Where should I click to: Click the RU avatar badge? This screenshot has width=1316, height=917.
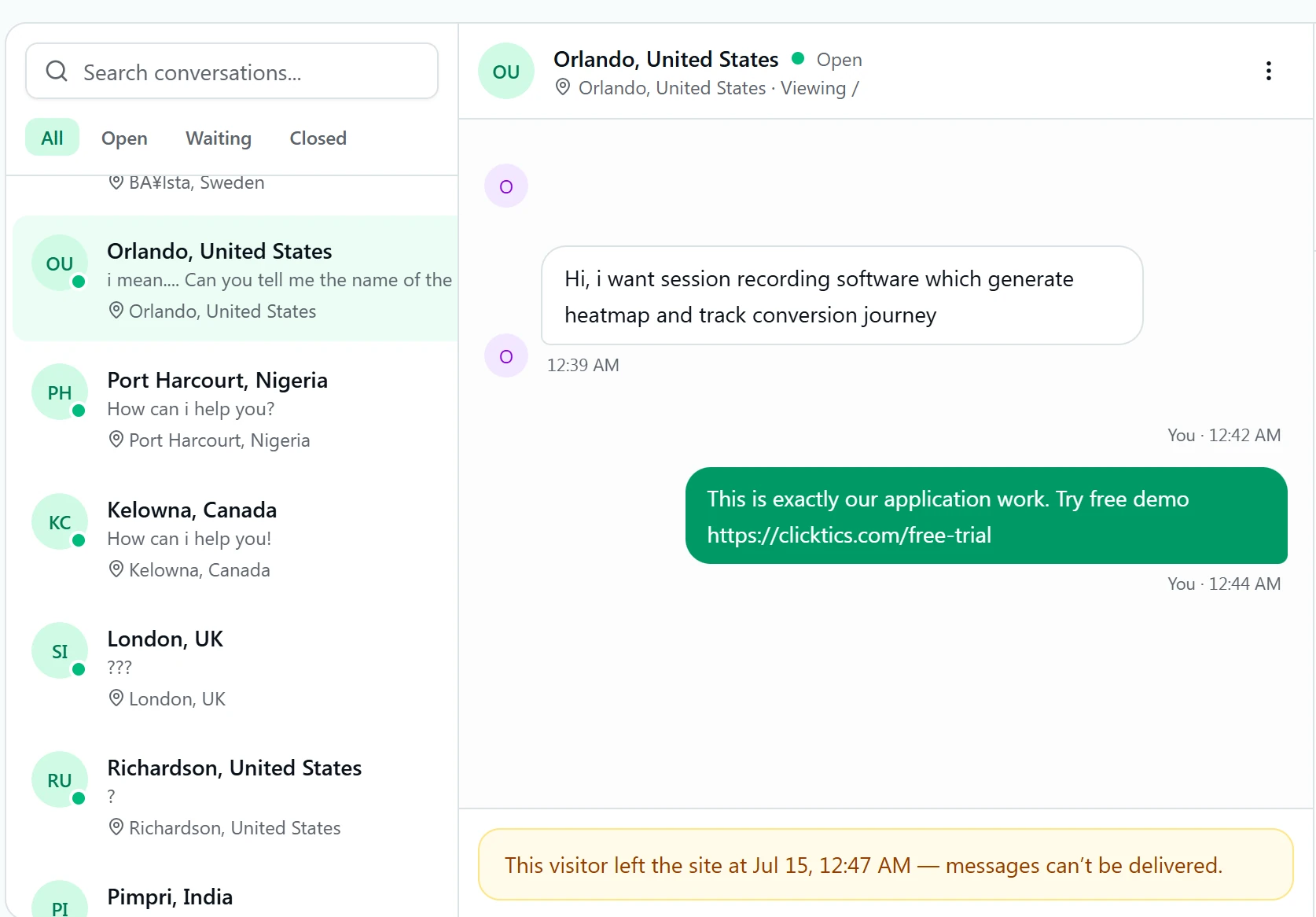click(x=60, y=780)
